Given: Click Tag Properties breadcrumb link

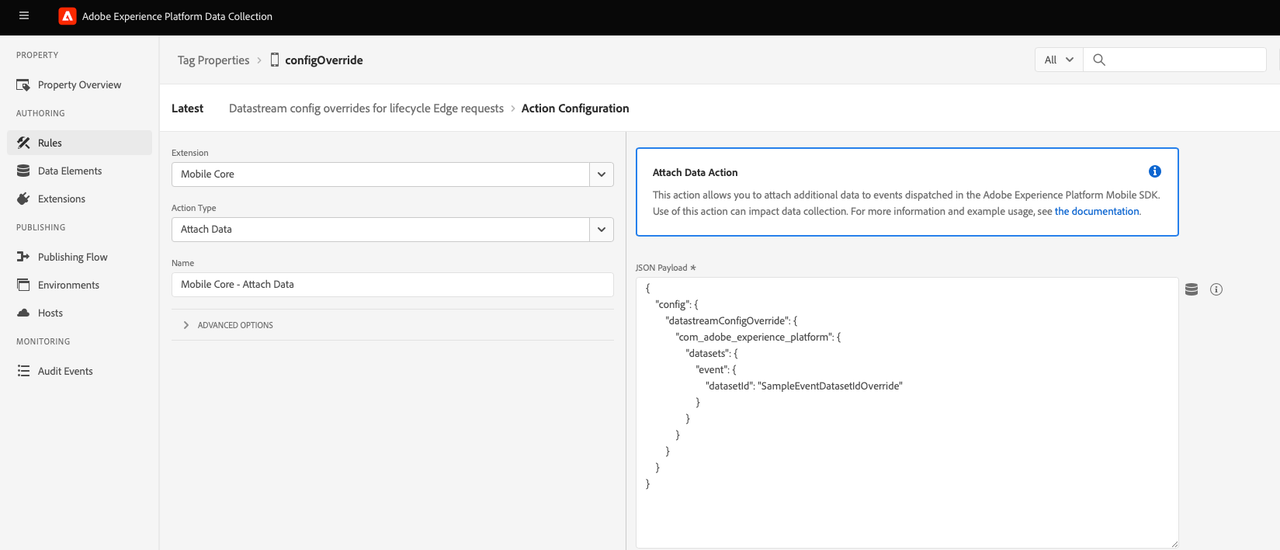Looking at the screenshot, I should click(213, 60).
